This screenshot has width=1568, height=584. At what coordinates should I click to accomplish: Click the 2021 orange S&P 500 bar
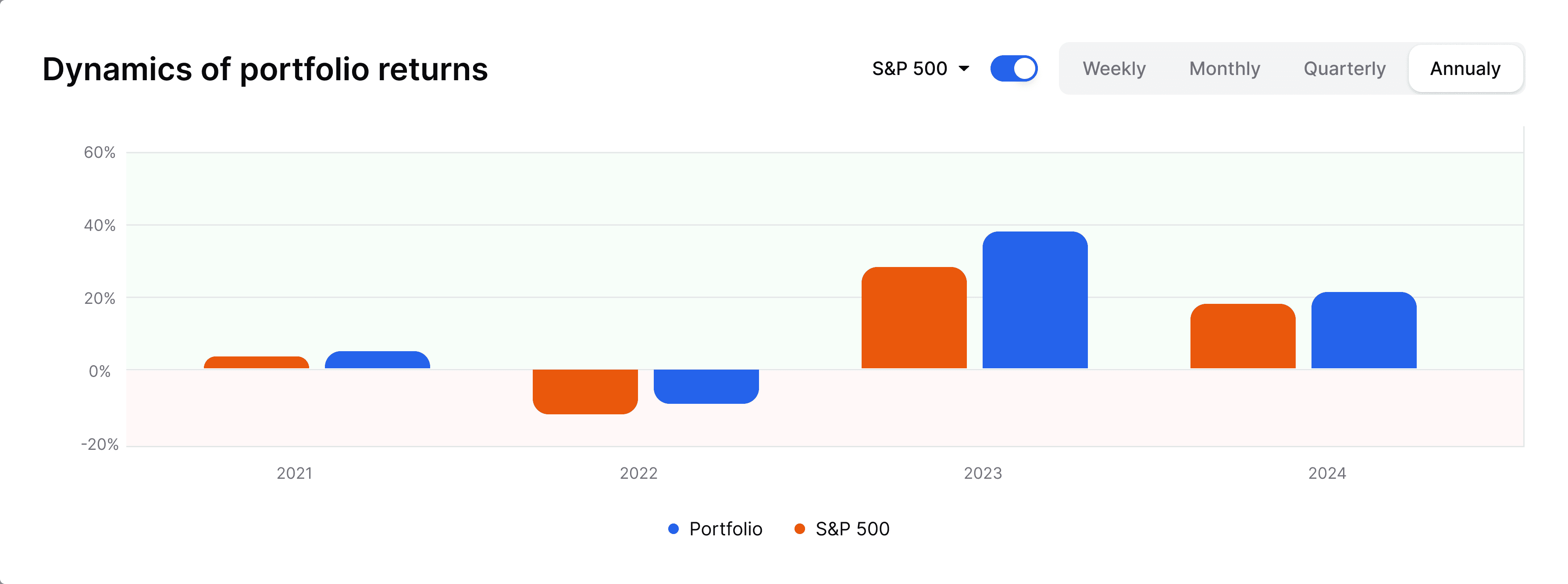tap(256, 363)
